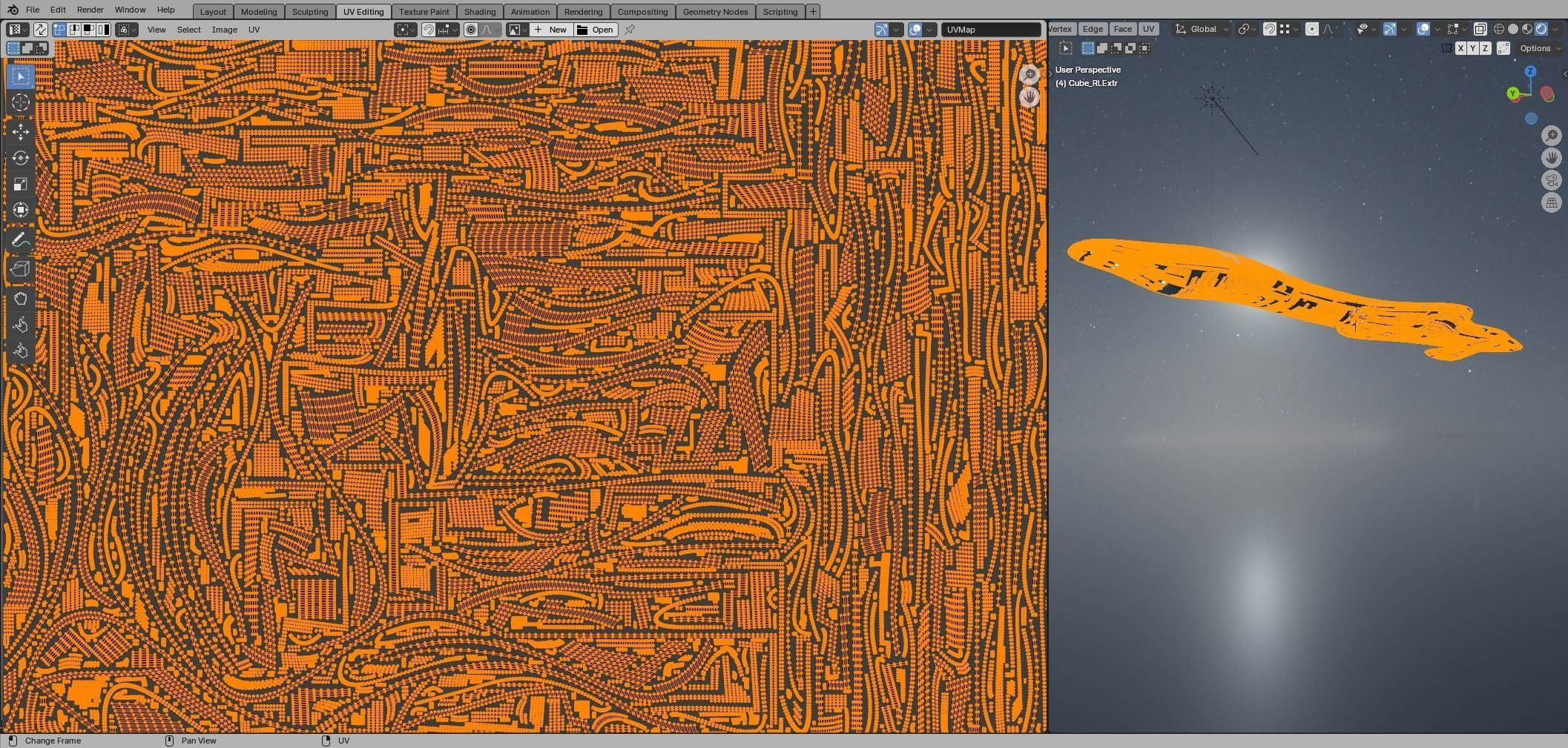Toggle camera view in 3D viewport
This screenshot has width=1568, height=748.
click(1551, 180)
